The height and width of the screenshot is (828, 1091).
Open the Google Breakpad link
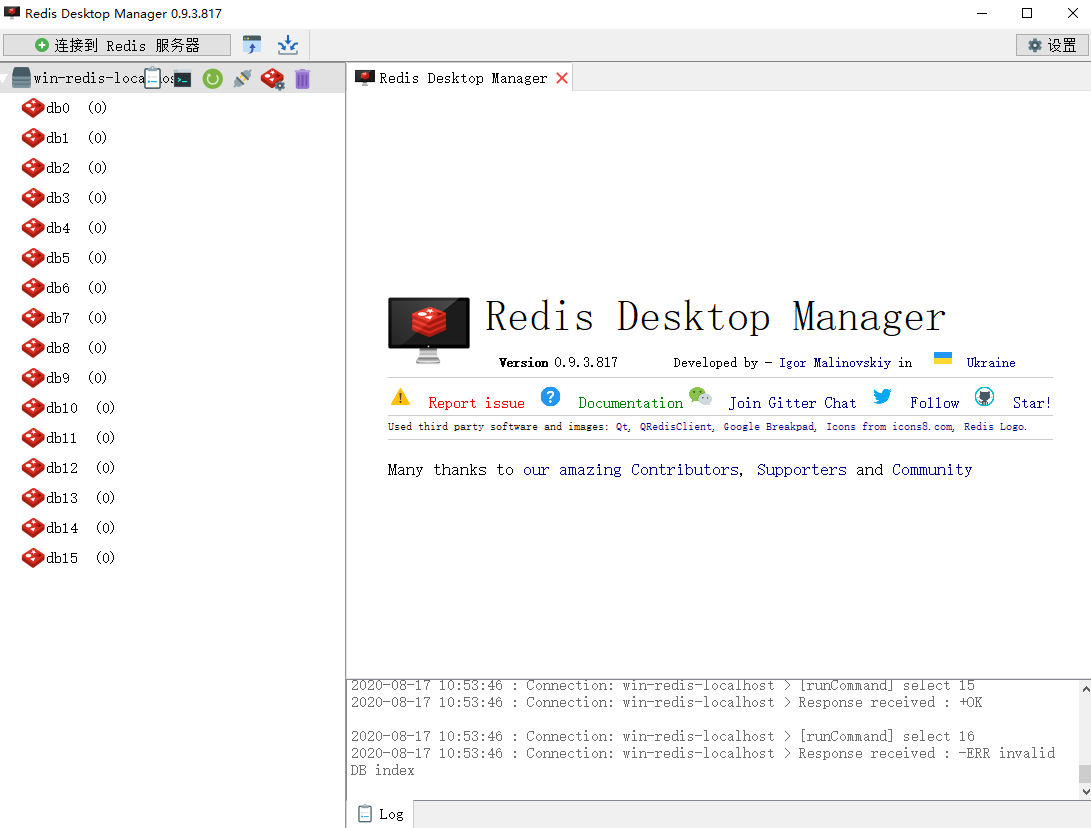click(x=770, y=427)
